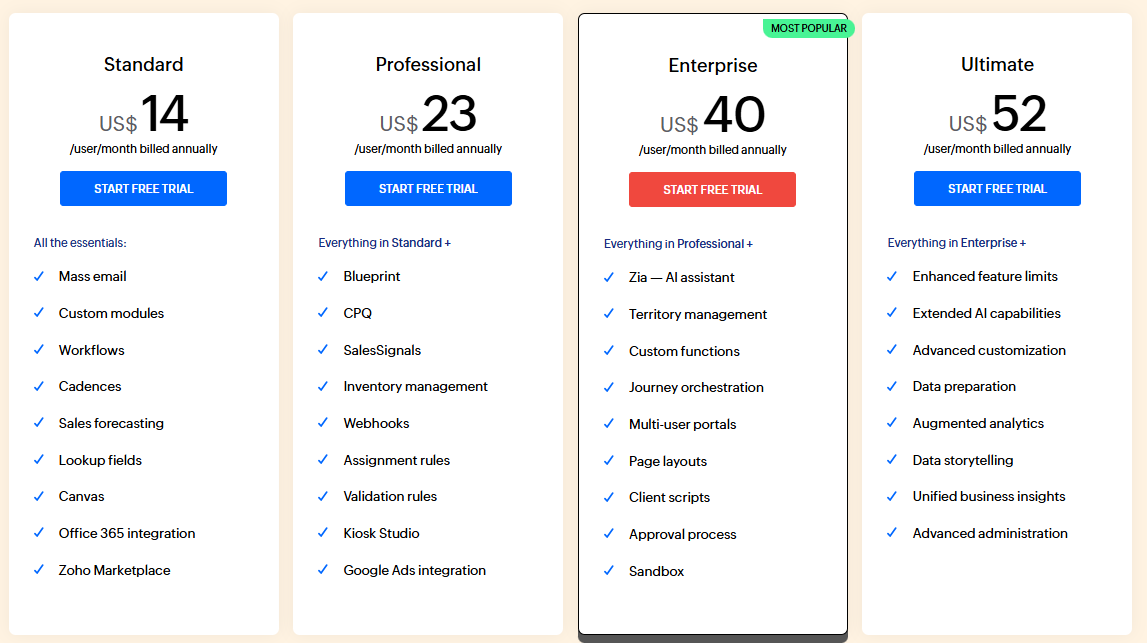Click the checkmark icon beside Mass email
This screenshot has height=643, width=1147.
click(39, 277)
